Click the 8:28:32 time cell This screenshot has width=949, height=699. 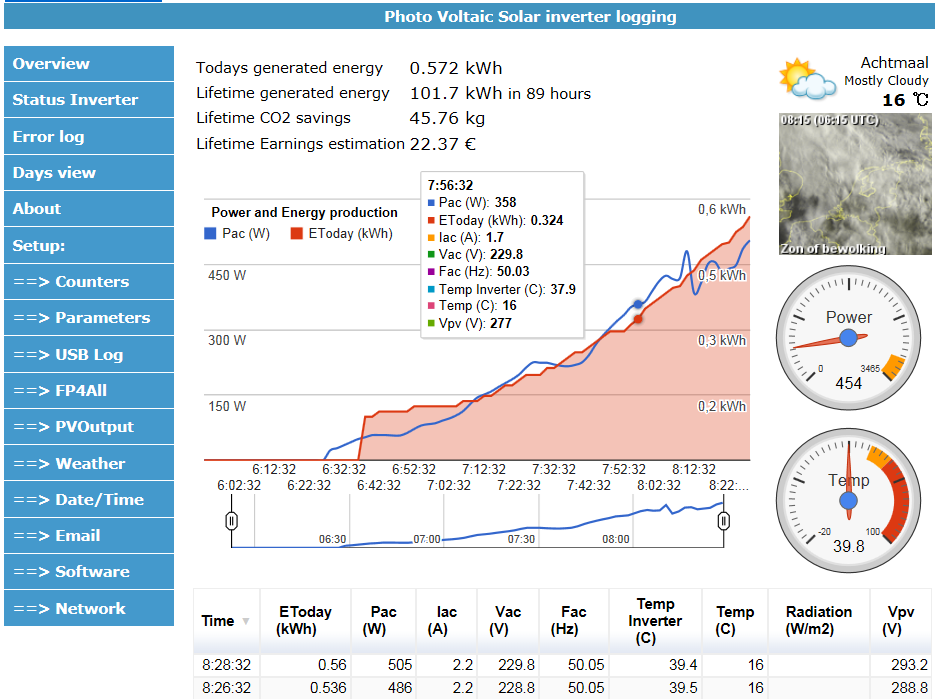(x=226, y=665)
